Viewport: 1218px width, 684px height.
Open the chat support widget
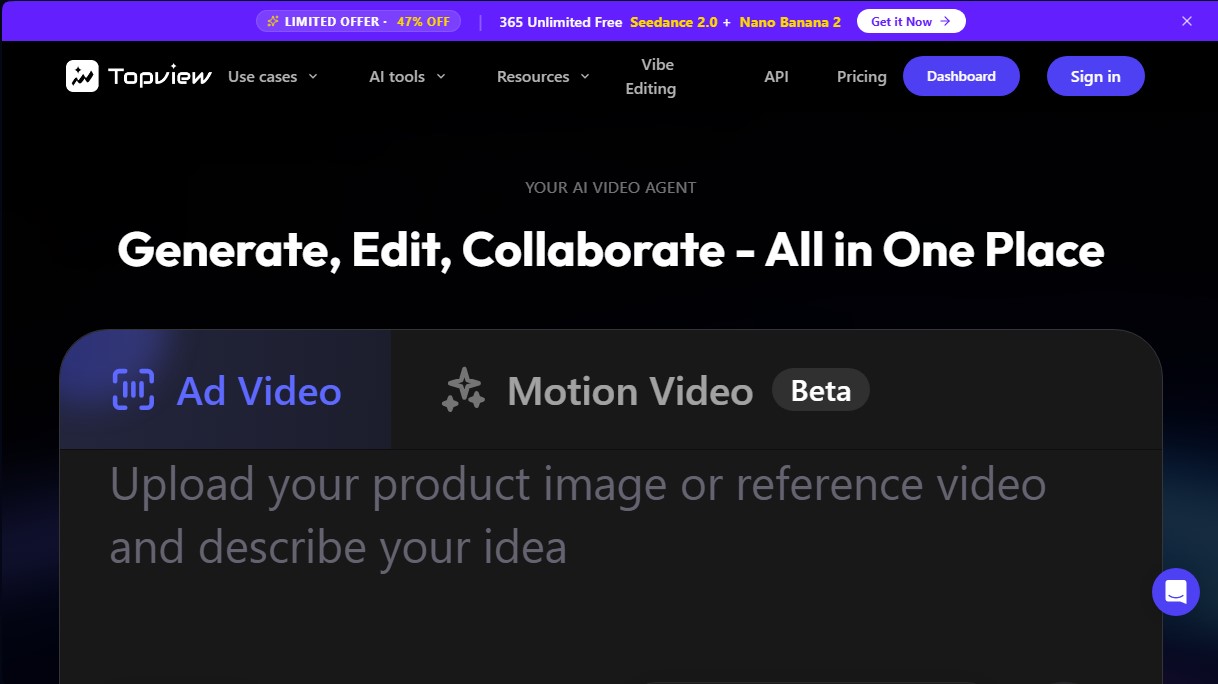(x=1176, y=592)
